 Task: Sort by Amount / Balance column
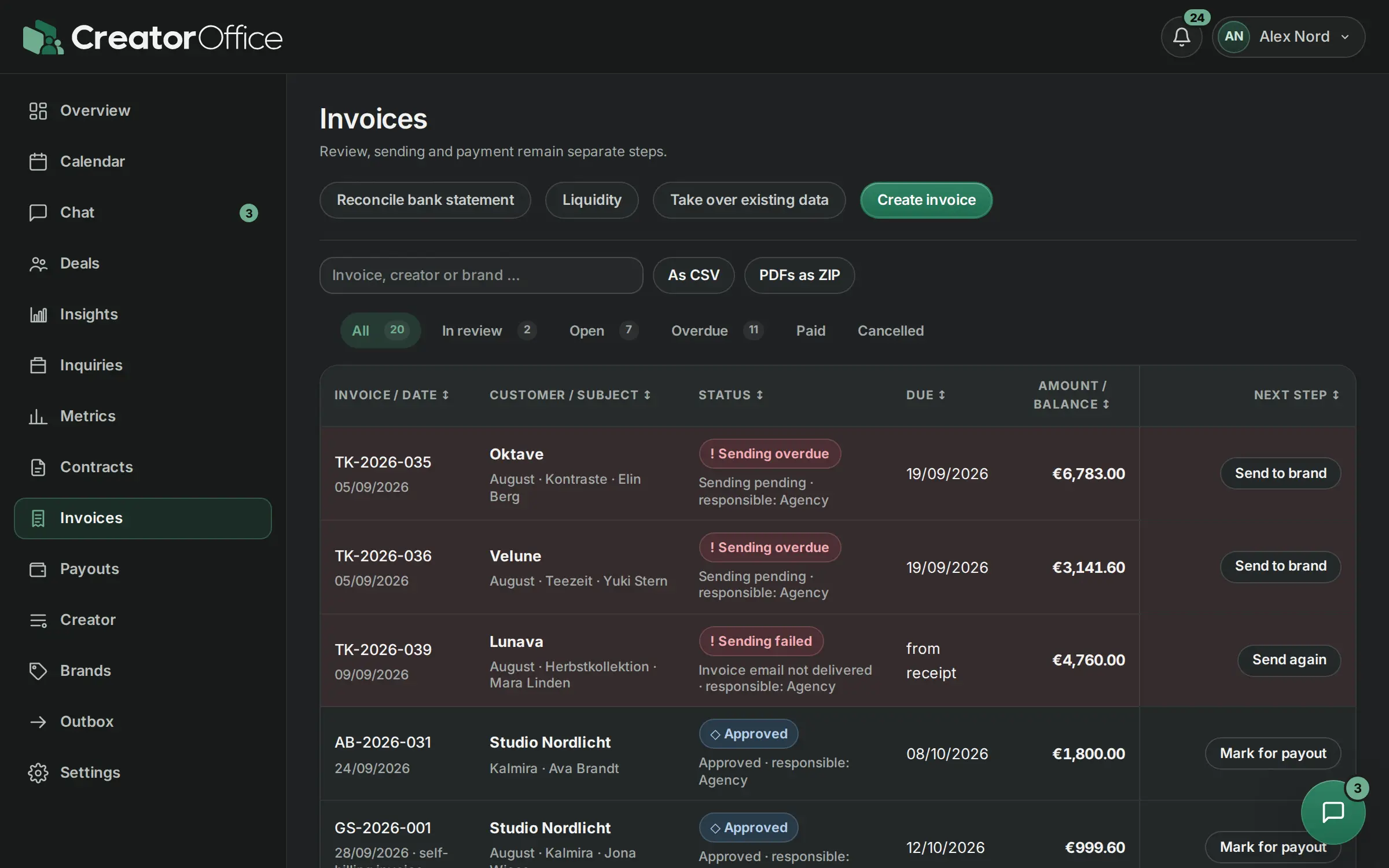(1072, 395)
